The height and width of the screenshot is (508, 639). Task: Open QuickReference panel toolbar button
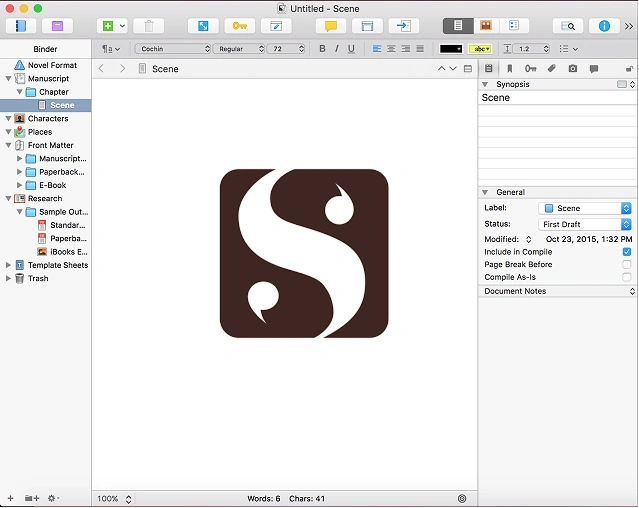276,26
